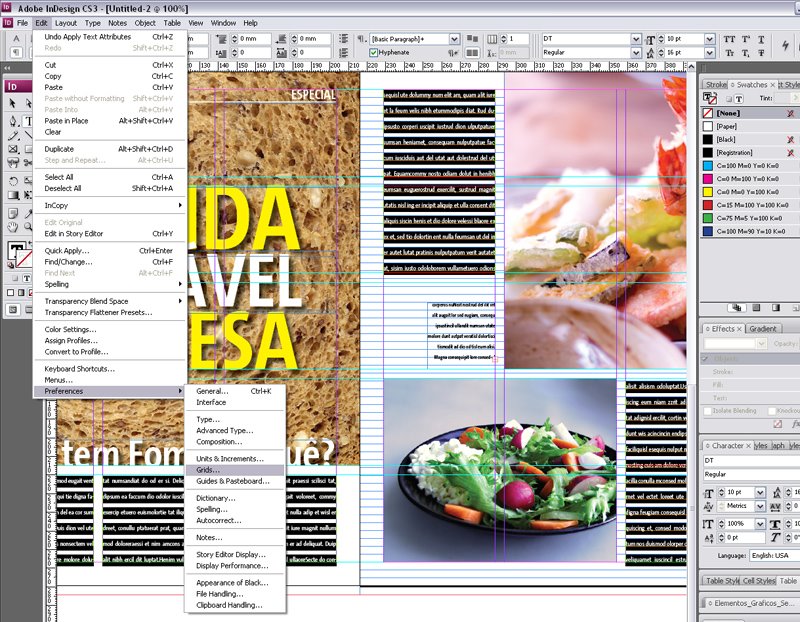This screenshot has width=800, height=622.
Task: Toggle the Hyphenate checkbox
Action: 374,52
